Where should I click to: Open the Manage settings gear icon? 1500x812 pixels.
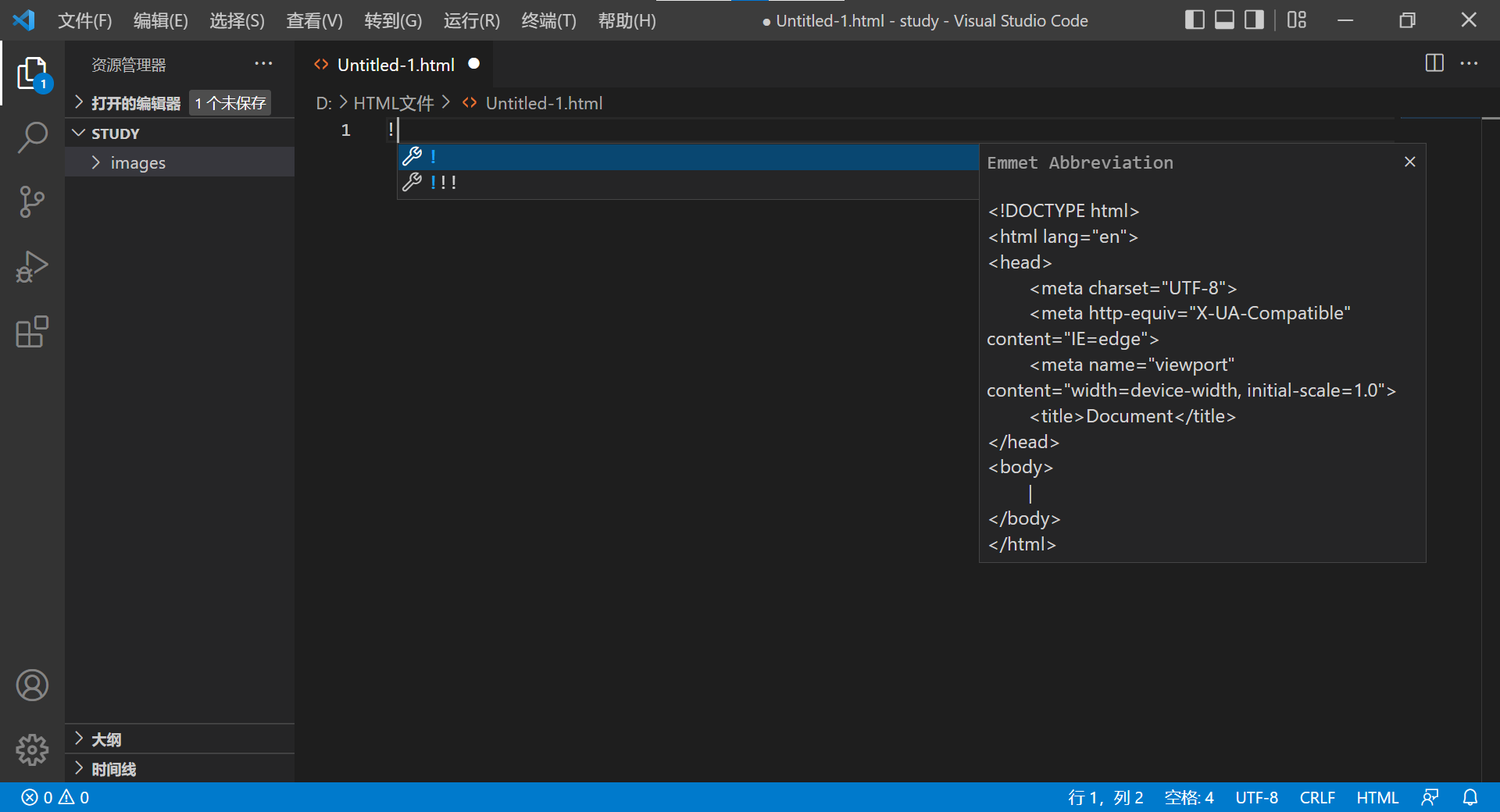point(32,750)
